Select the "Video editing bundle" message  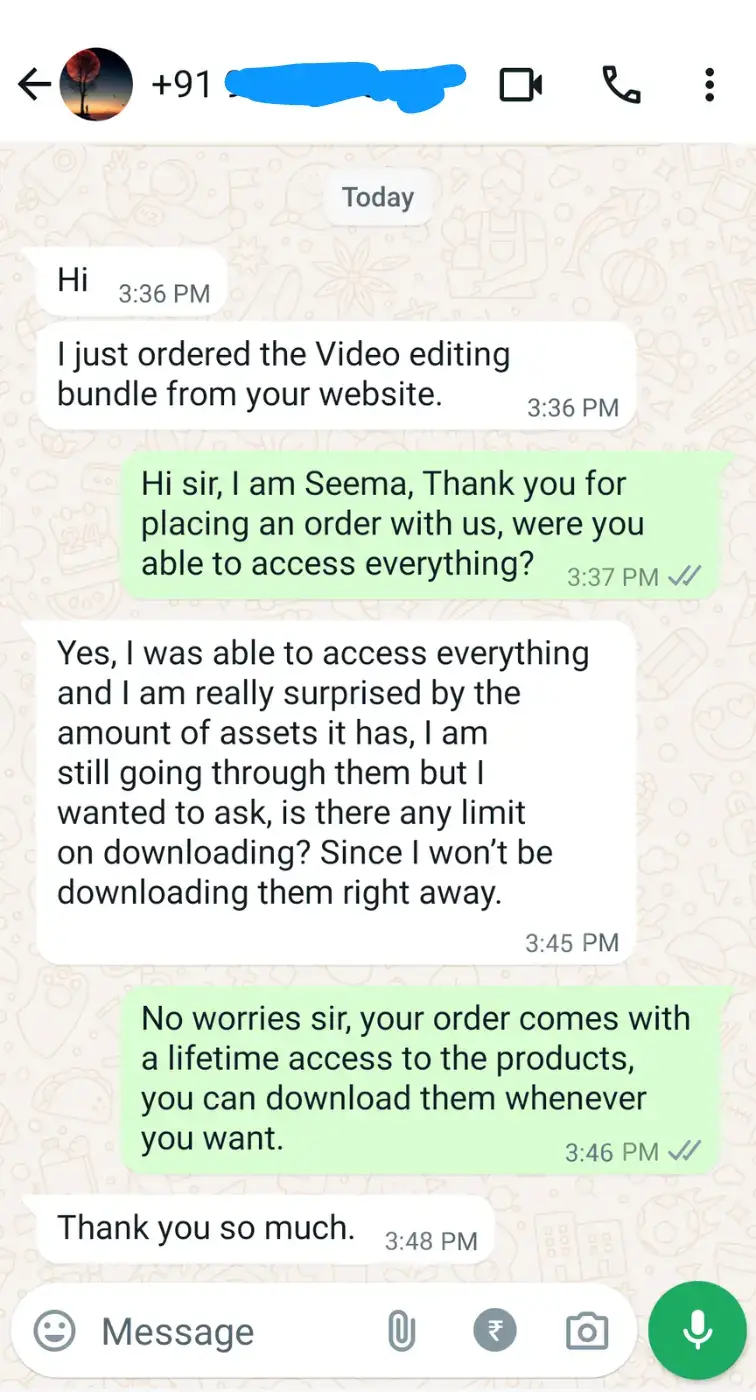tap(336, 375)
